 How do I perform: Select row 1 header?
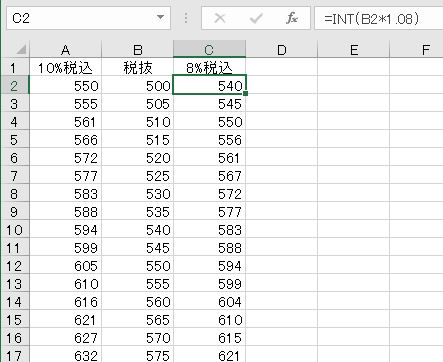[x=15, y=68]
